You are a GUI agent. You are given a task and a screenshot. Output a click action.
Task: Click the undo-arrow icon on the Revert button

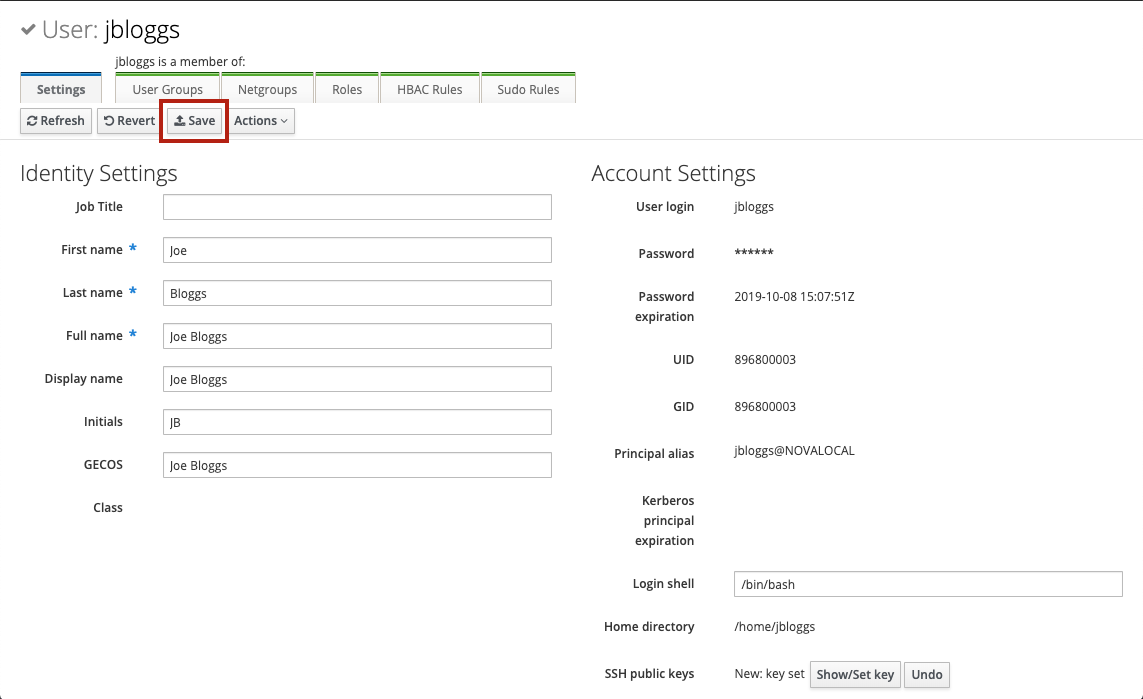coord(110,120)
